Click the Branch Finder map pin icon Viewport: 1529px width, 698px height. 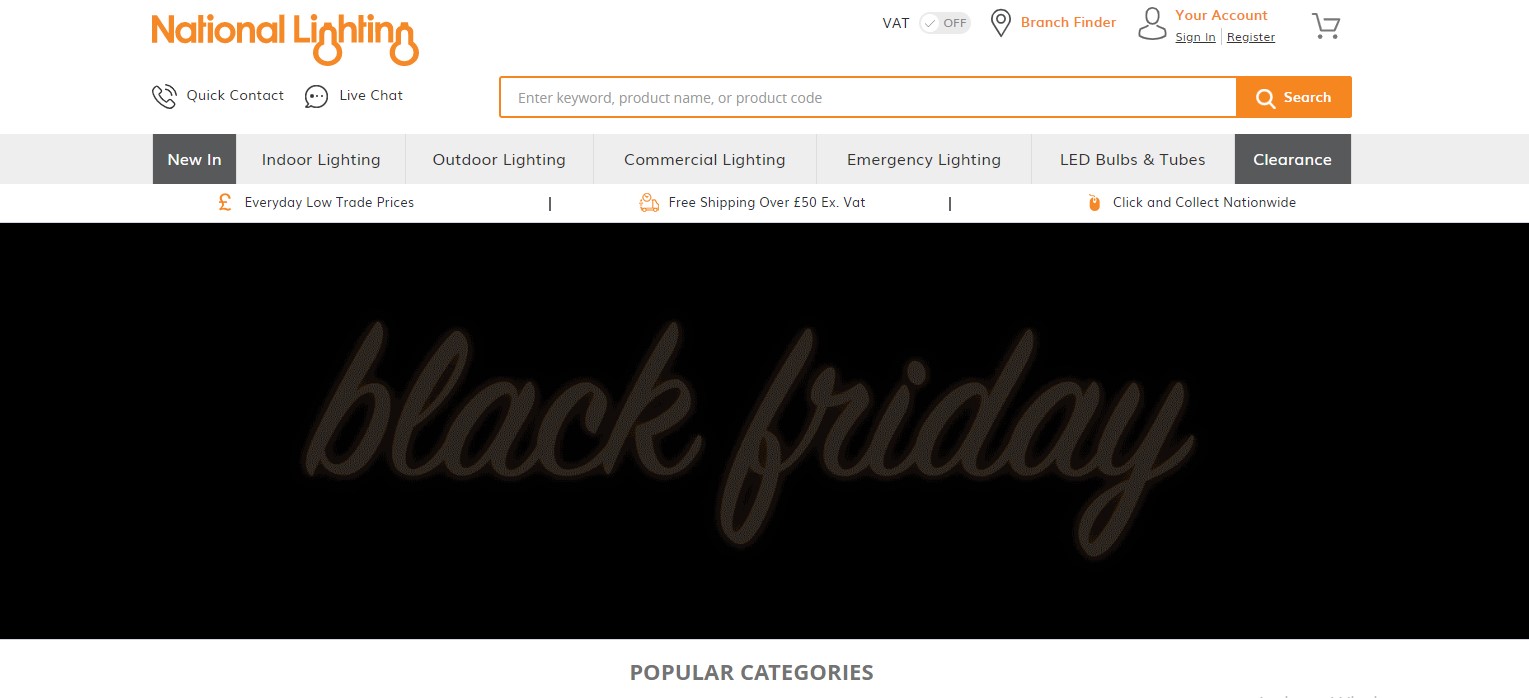click(x=1000, y=23)
